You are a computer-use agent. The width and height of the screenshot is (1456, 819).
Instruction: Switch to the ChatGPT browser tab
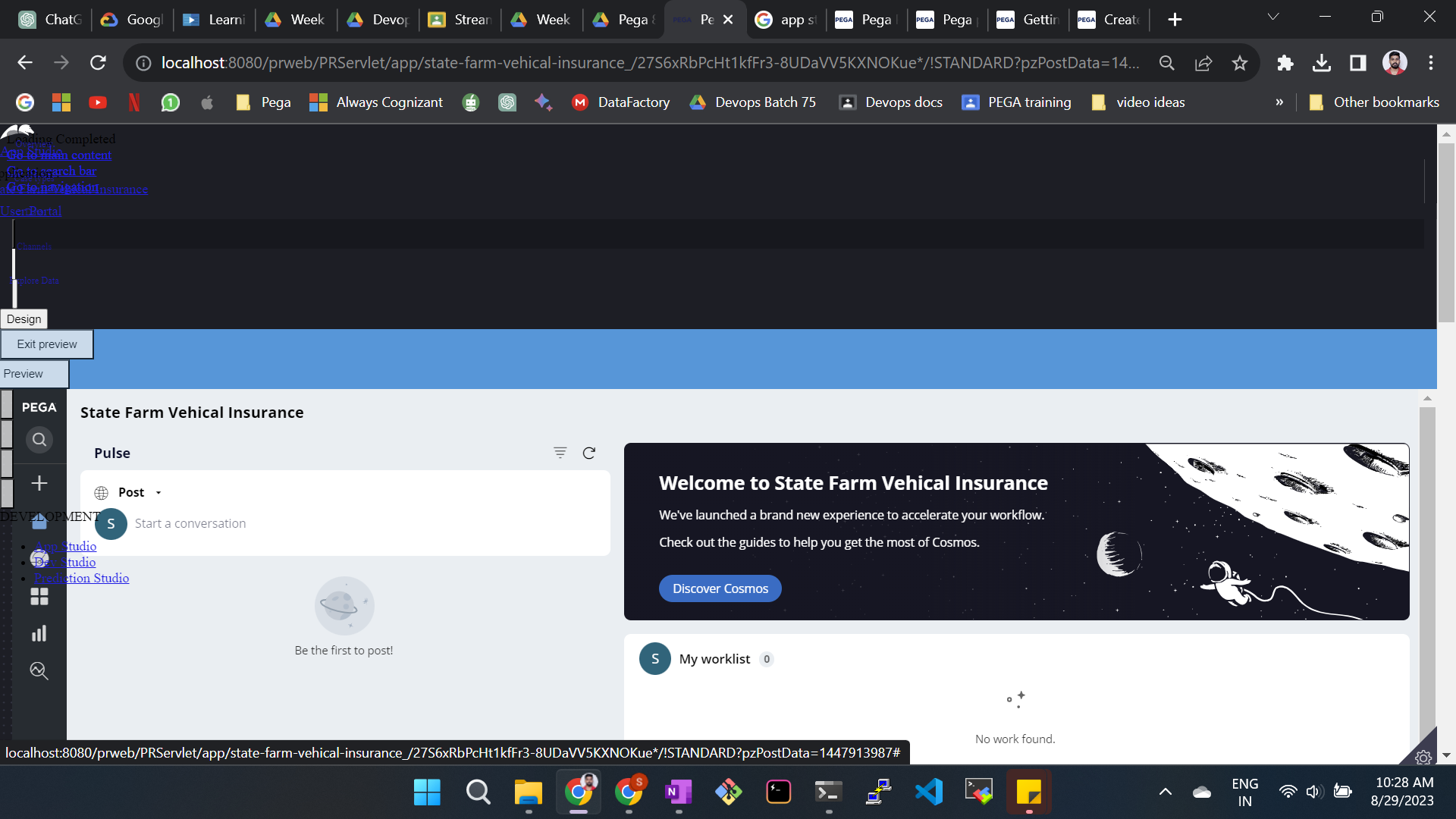coord(50,19)
